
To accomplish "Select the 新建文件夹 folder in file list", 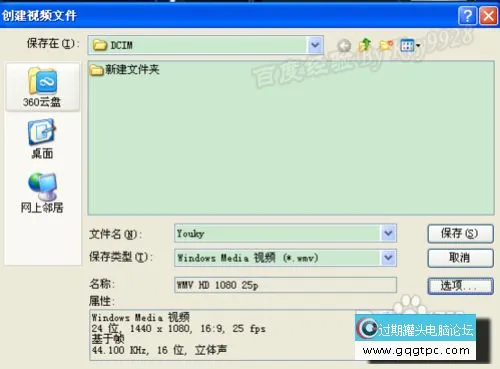I will (125, 69).
